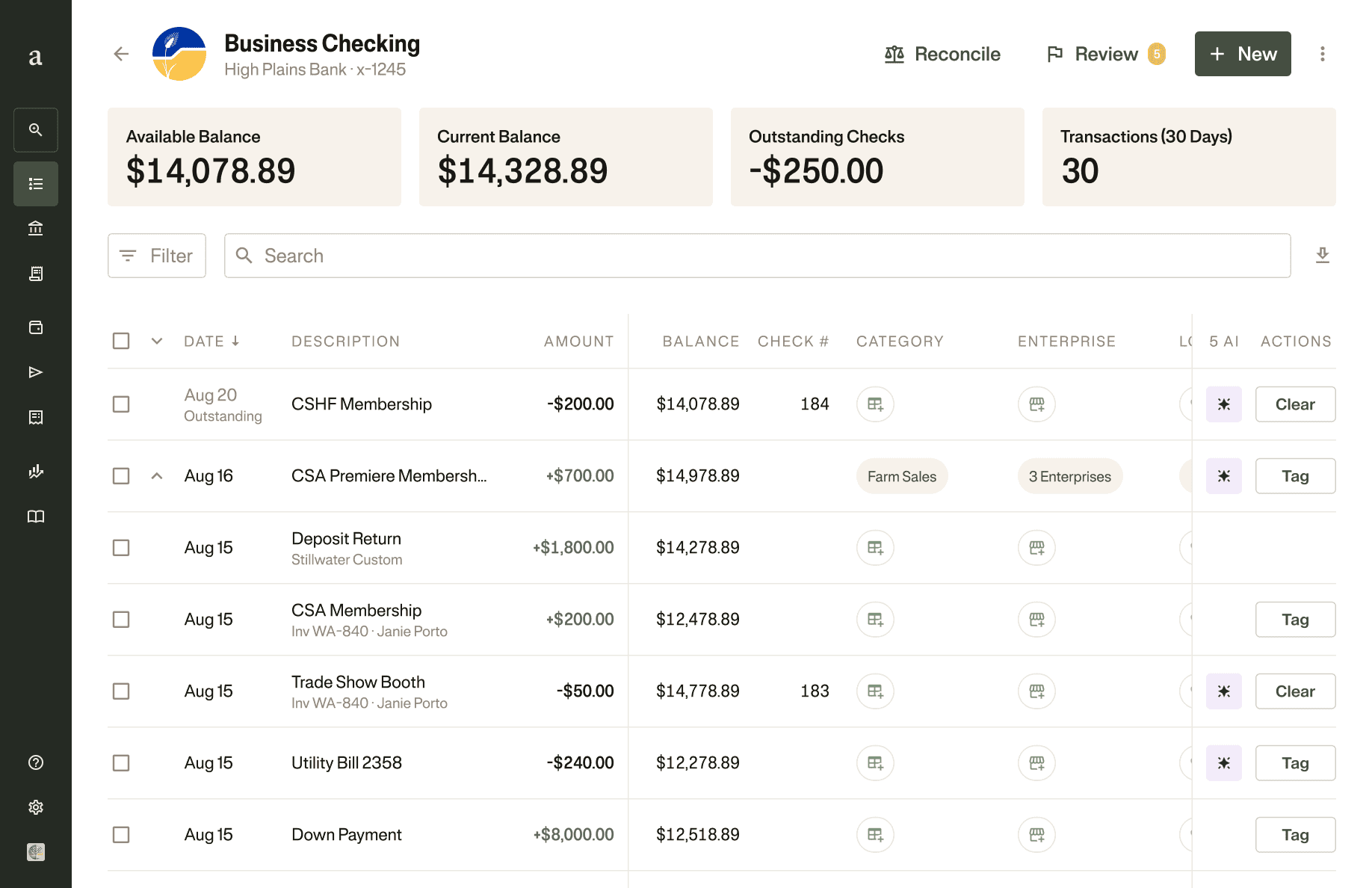Screen dimensions: 1372x888
Task: Open the bank institution sidebar icon
Action: click(x=35, y=229)
